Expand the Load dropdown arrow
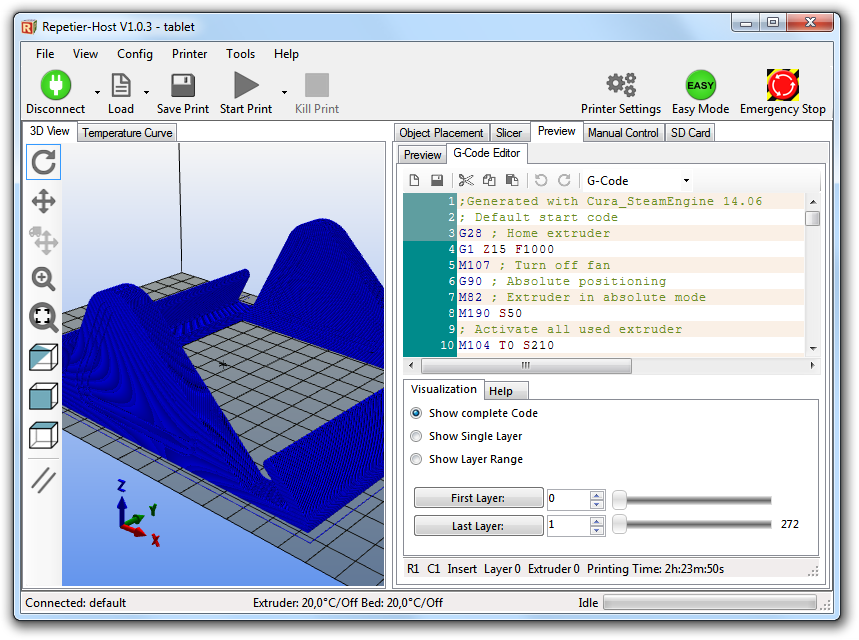The image size is (859, 640). click(x=146, y=92)
